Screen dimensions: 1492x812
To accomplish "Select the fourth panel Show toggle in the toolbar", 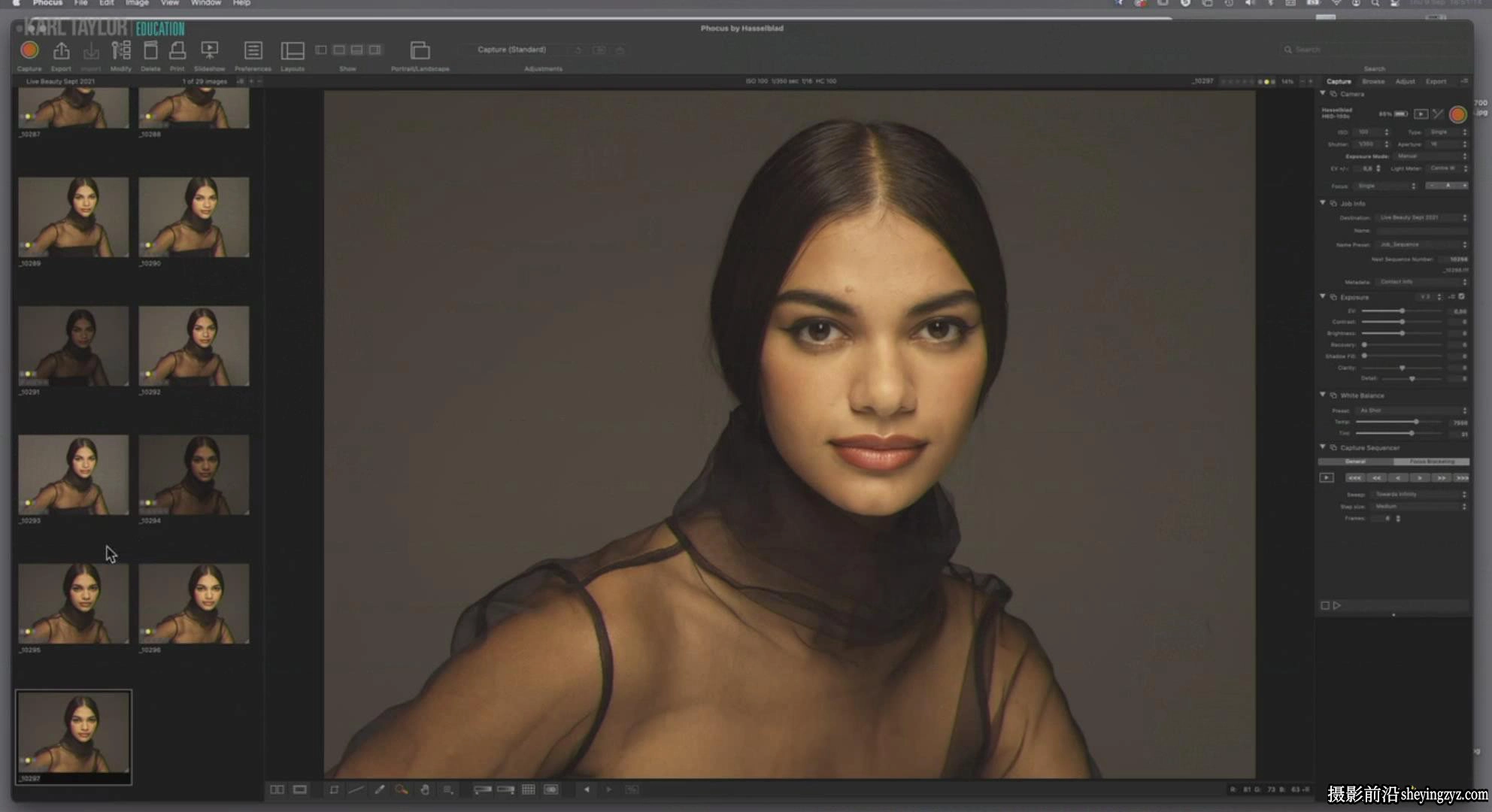I will pyautogui.click(x=375, y=50).
